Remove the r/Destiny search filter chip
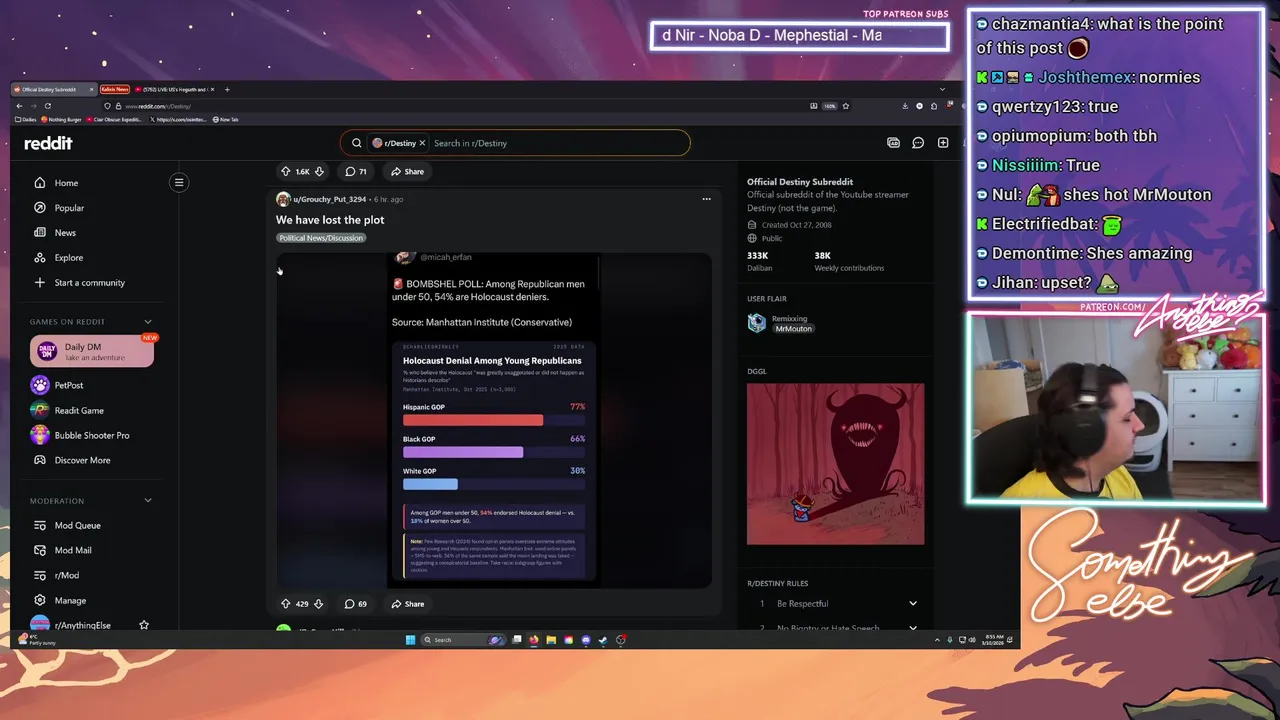Viewport: 1280px width, 720px height. tap(422, 143)
